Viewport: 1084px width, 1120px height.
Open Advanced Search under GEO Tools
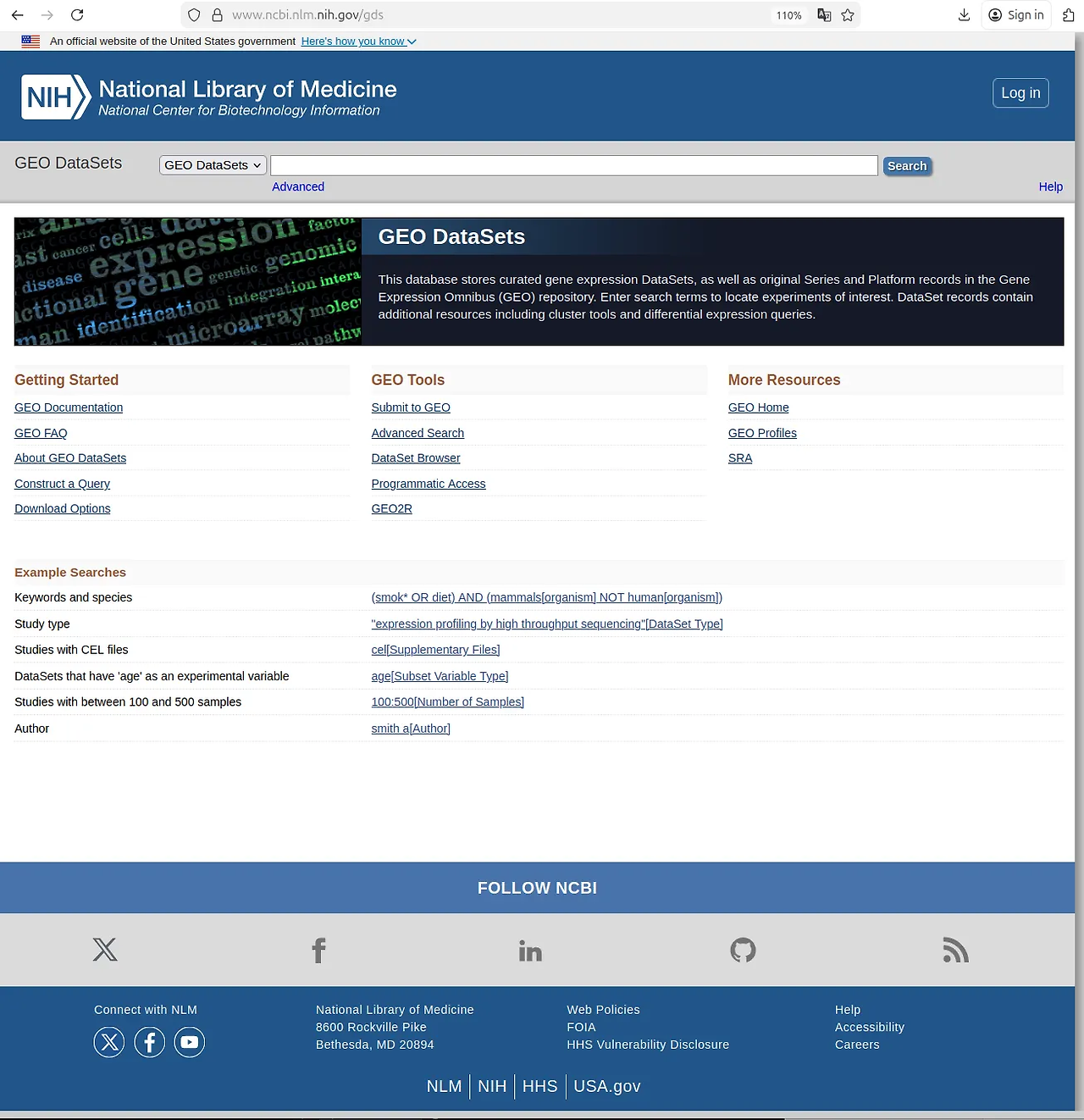click(x=418, y=433)
